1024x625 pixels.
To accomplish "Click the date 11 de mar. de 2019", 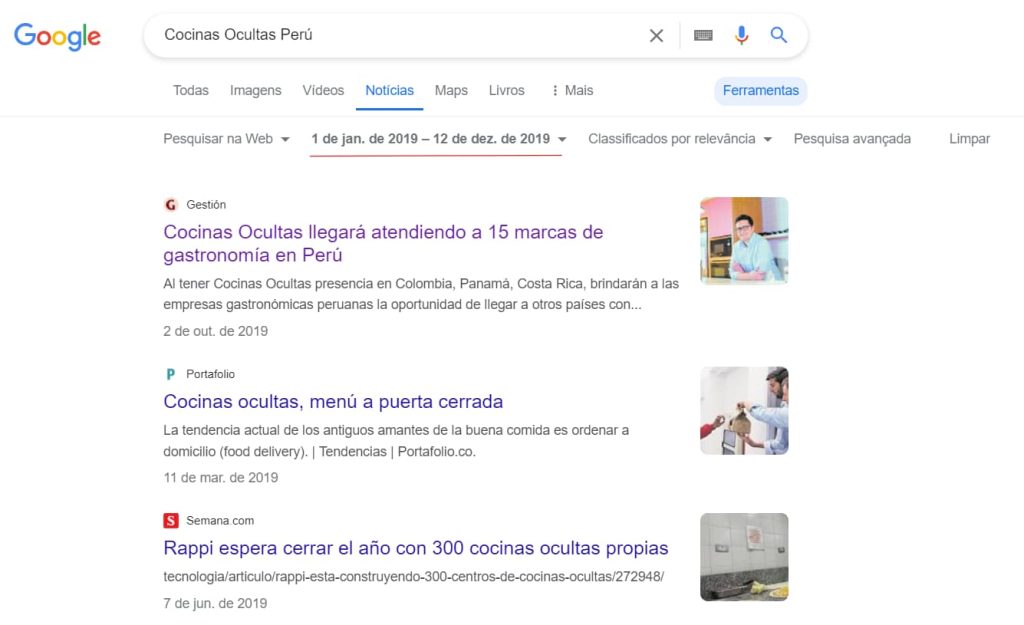I will point(221,477).
